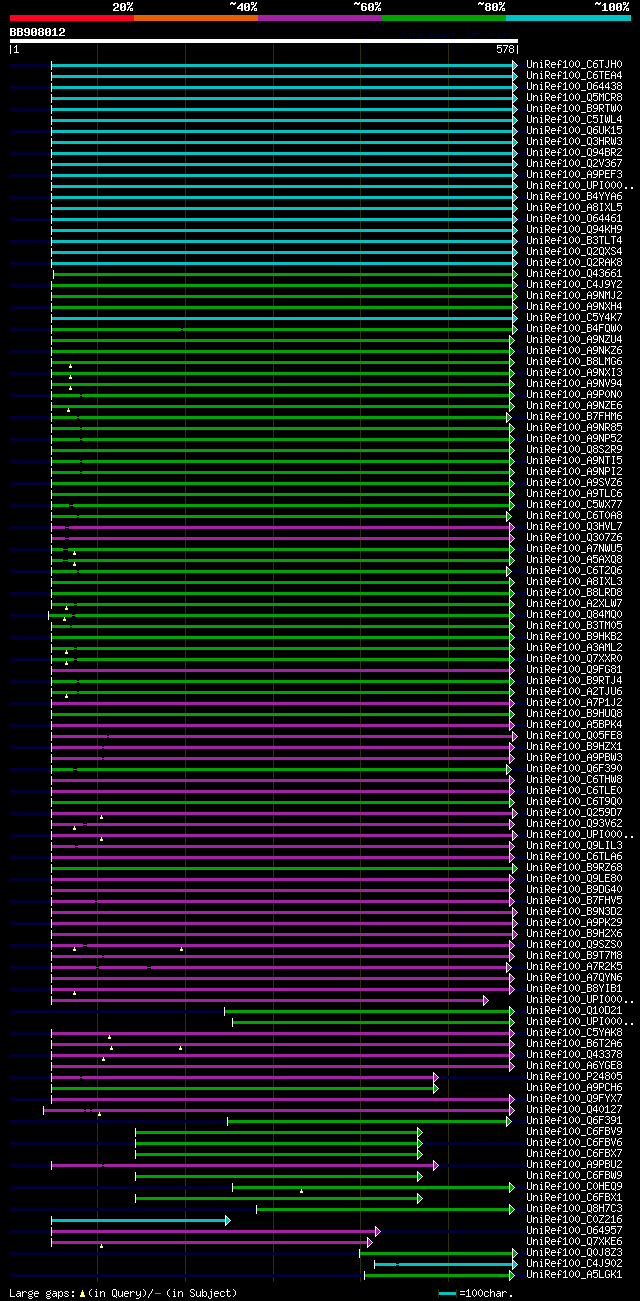
Task: Select the UniRef100_Q7XKE6 label
Action: point(574,1241)
